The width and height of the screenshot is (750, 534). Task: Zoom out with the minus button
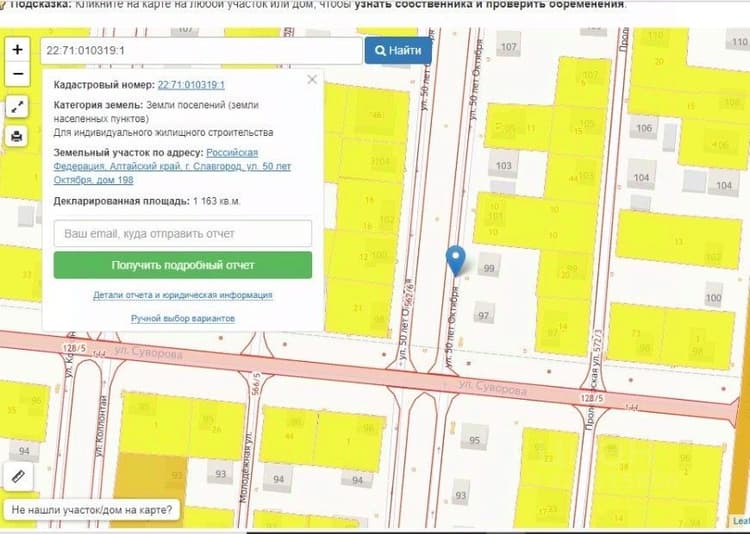click(x=17, y=74)
